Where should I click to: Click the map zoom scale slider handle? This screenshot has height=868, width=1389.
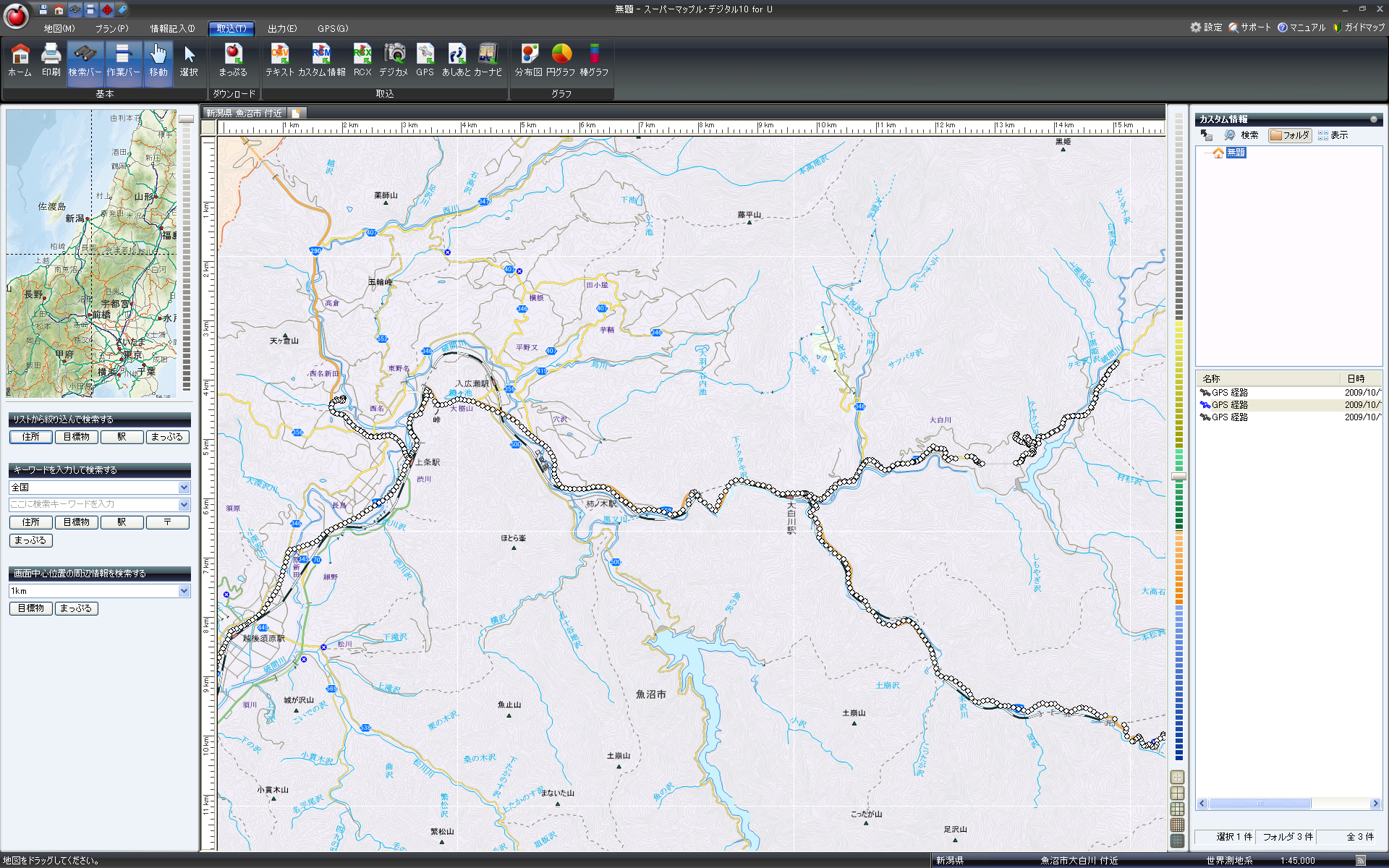pyautogui.click(x=1178, y=476)
